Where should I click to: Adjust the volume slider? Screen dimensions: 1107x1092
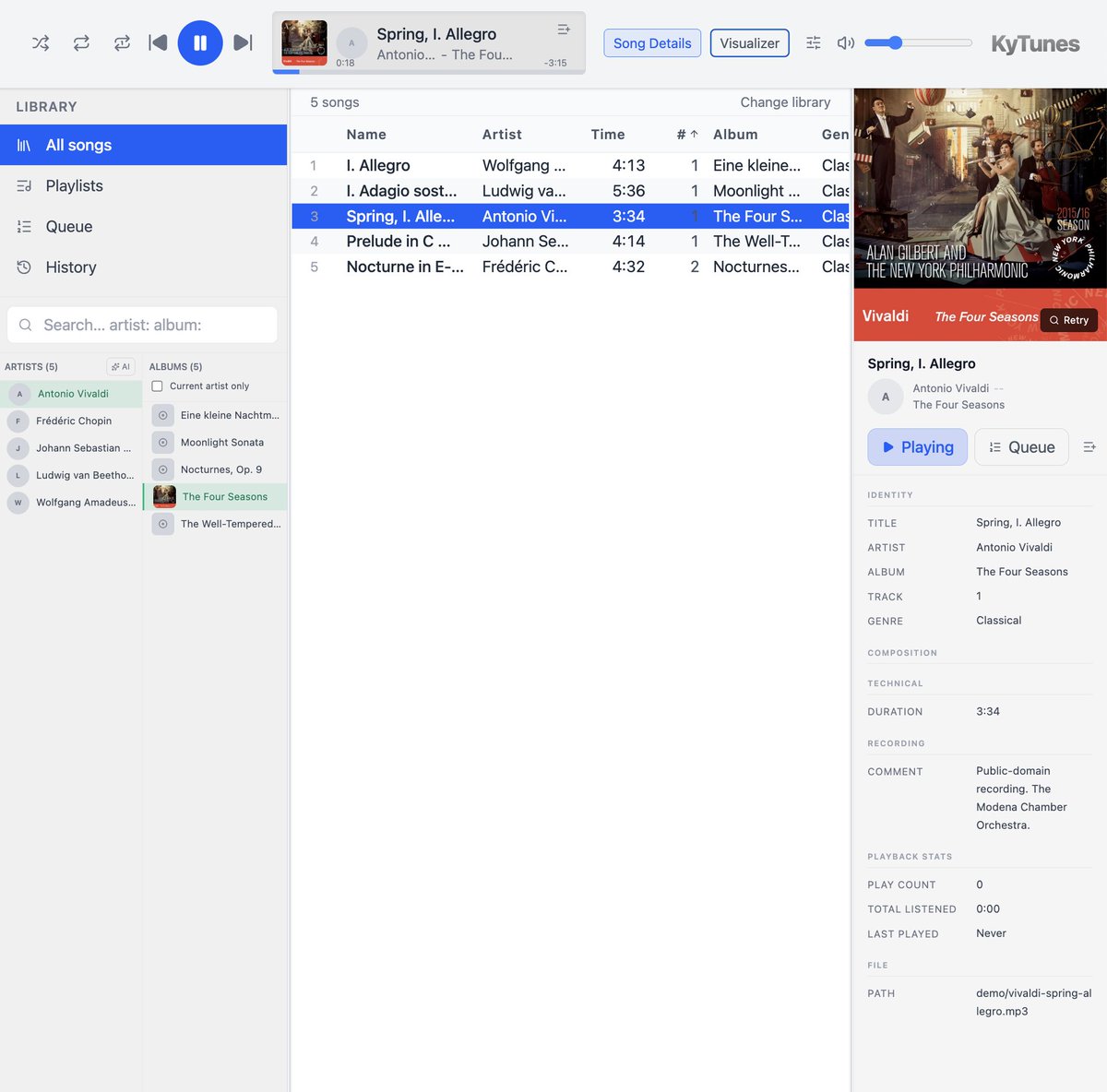coord(919,42)
